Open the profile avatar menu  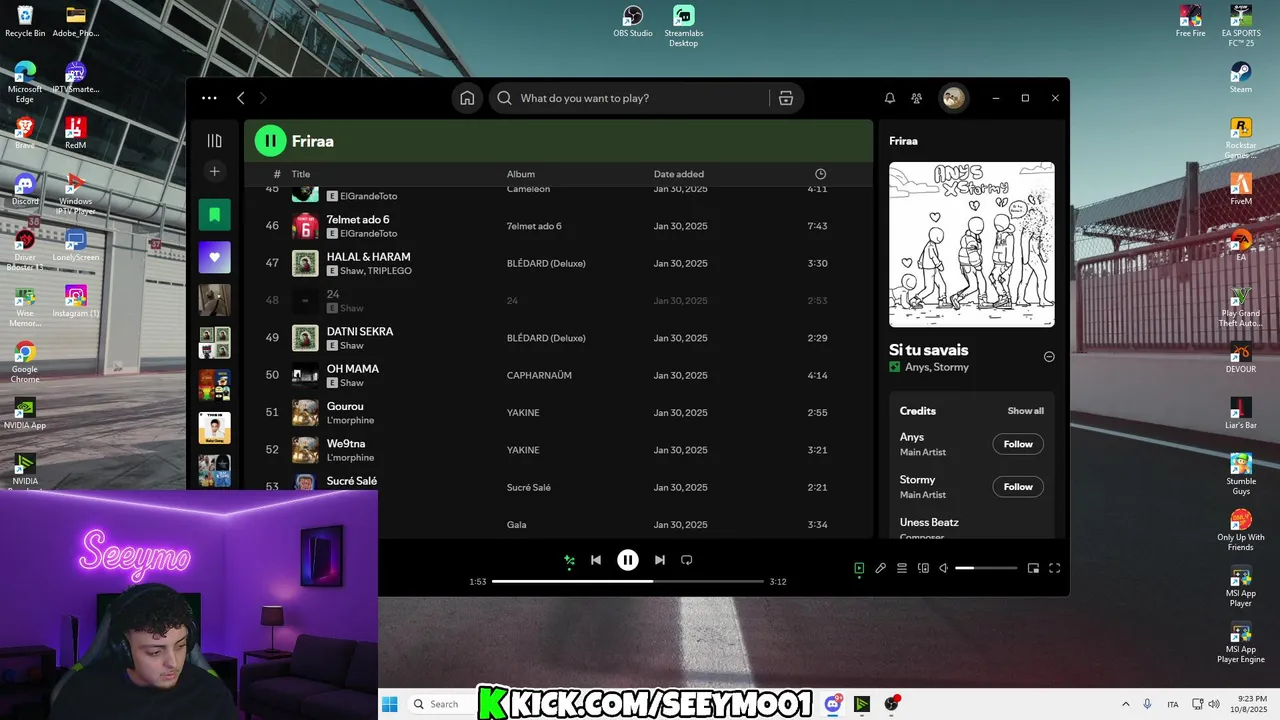[x=953, y=98]
